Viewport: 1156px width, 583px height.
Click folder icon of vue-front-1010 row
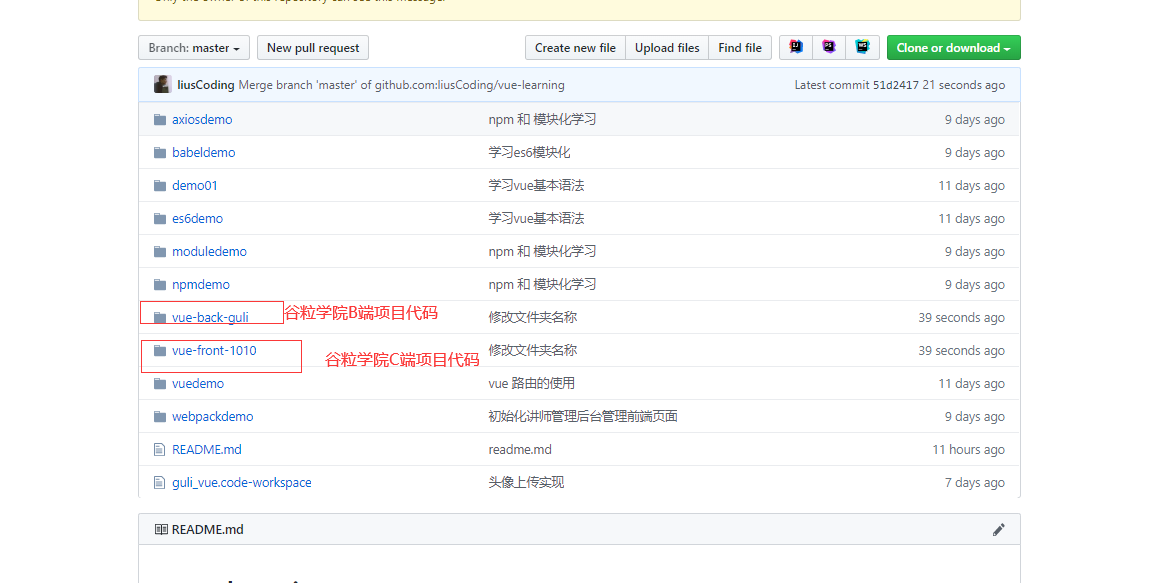(159, 351)
